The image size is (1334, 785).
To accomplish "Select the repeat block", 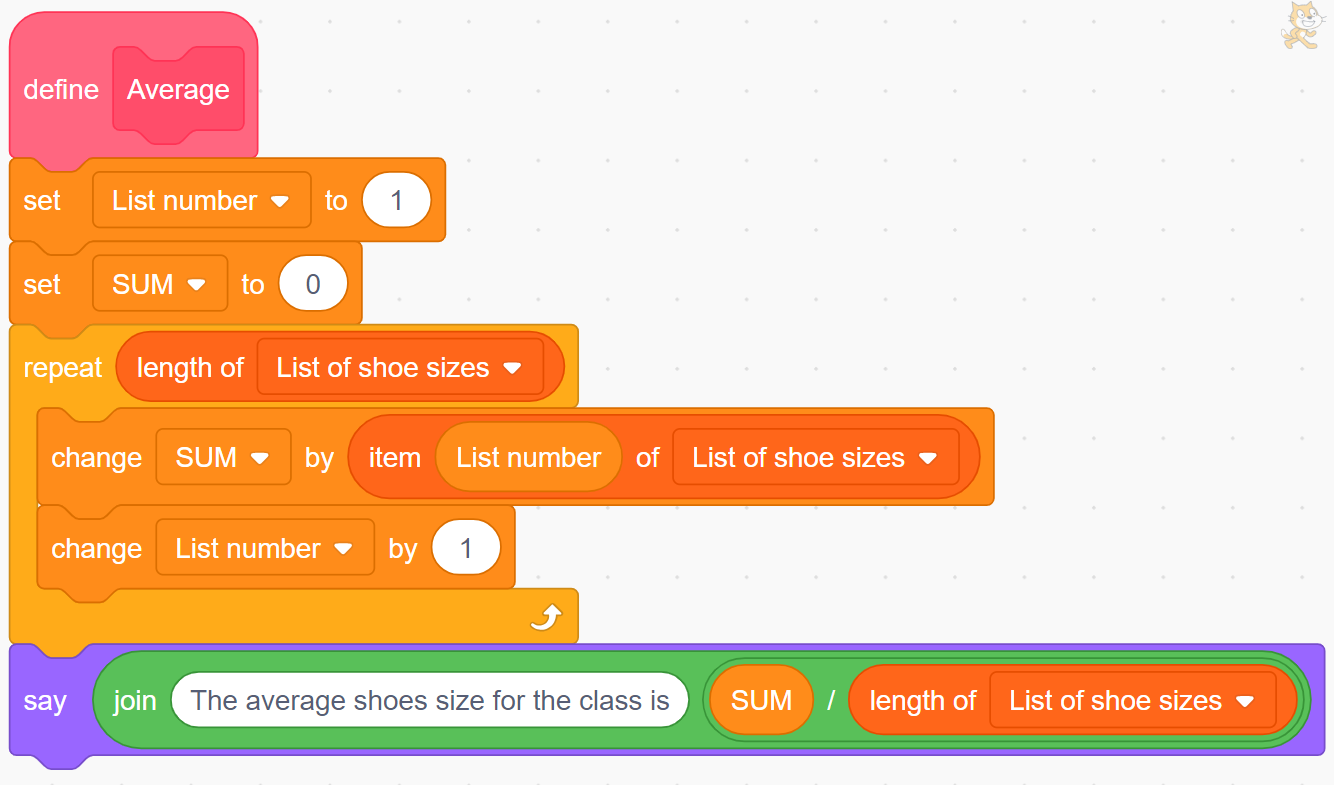I will click(62, 368).
